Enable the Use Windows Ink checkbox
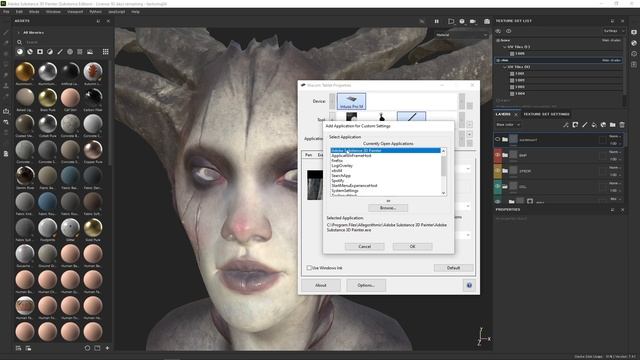 (309, 268)
